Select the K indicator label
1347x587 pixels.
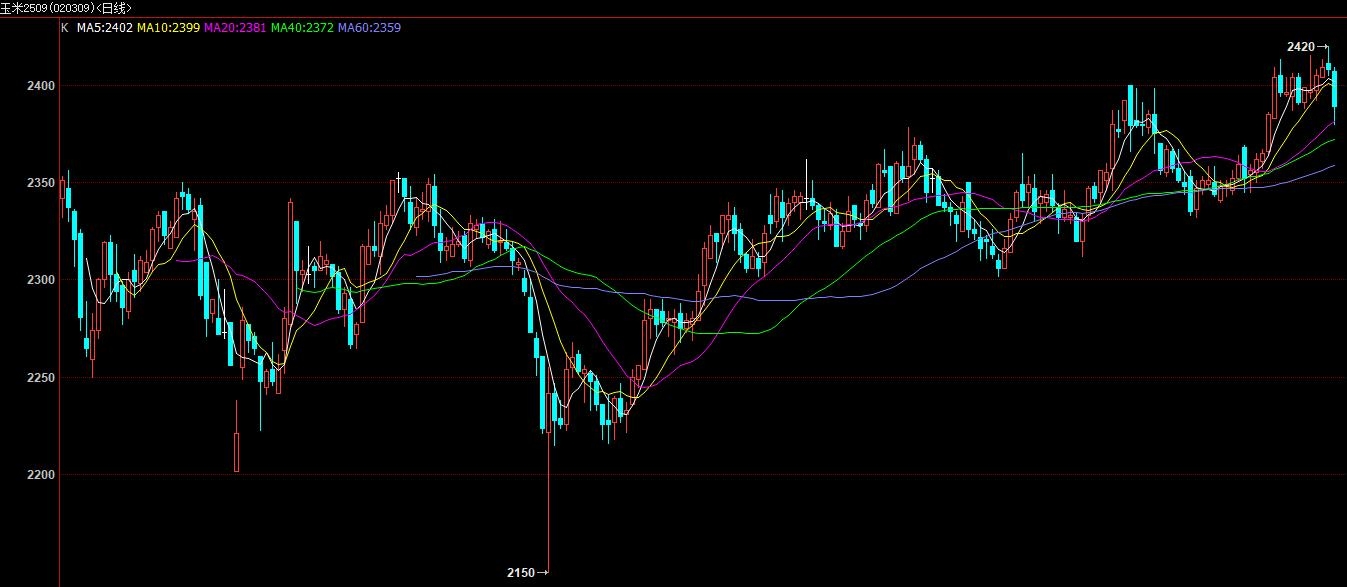65,28
